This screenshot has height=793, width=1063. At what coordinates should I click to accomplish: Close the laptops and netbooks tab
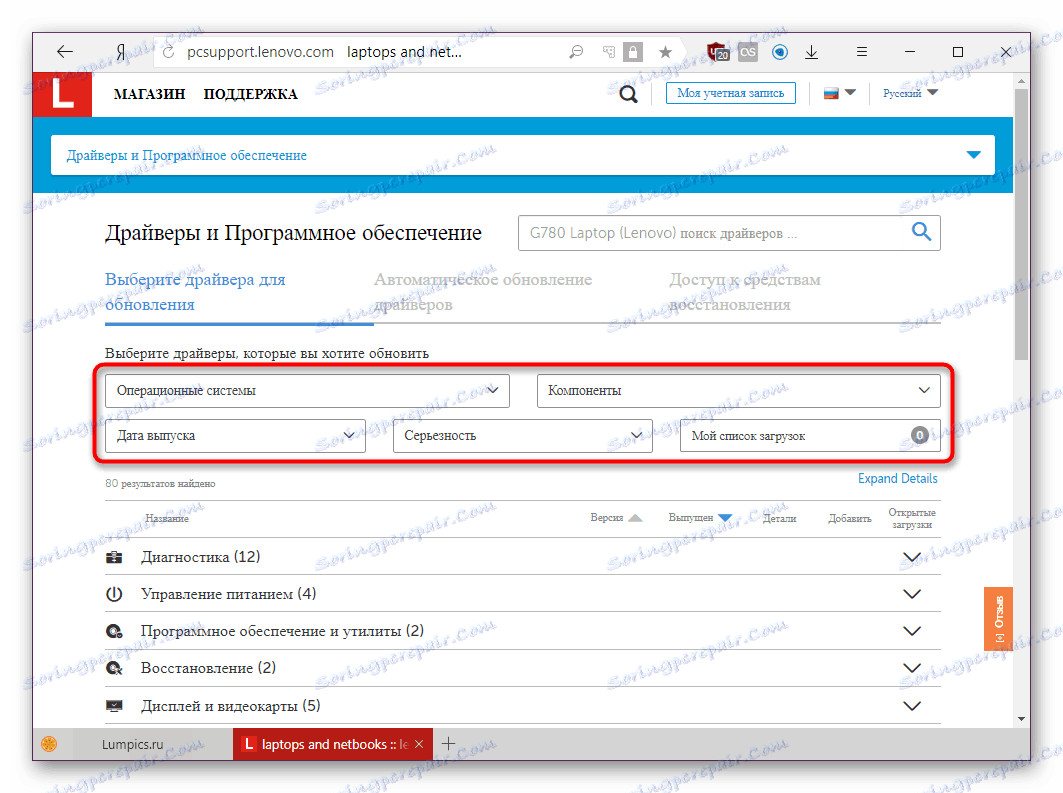click(419, 744)
